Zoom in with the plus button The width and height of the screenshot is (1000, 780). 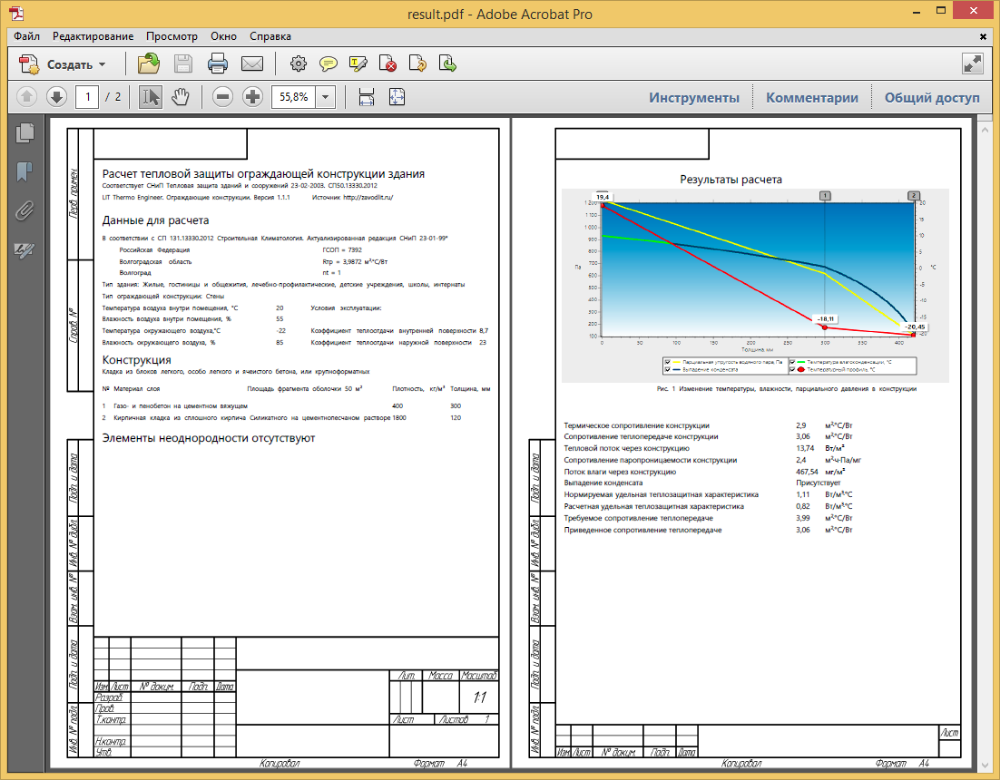pos(252,97)
